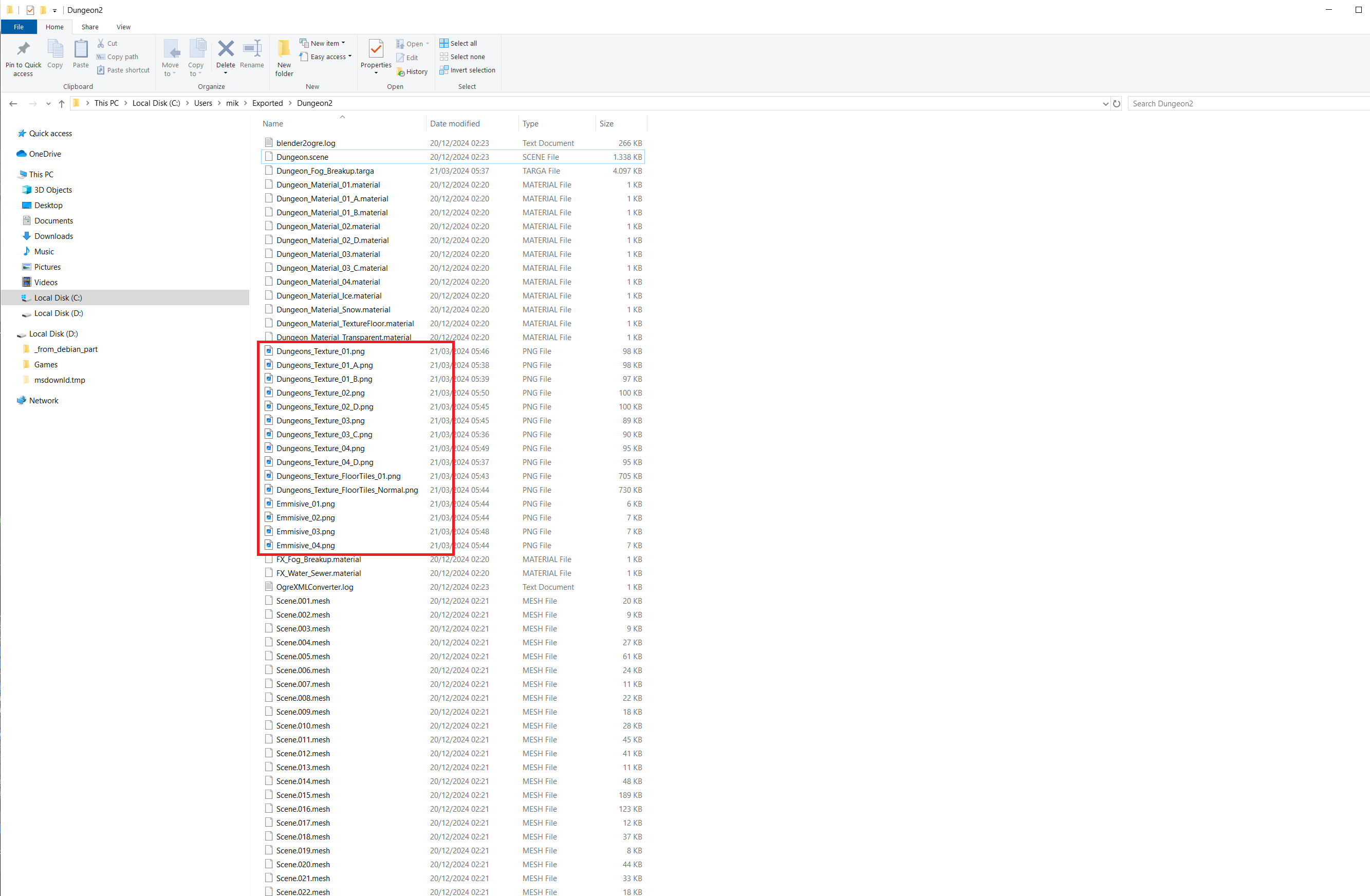This screenshot has width=1370, height=896.
Task: Expand the Delete options arrow
Action: 226,73
